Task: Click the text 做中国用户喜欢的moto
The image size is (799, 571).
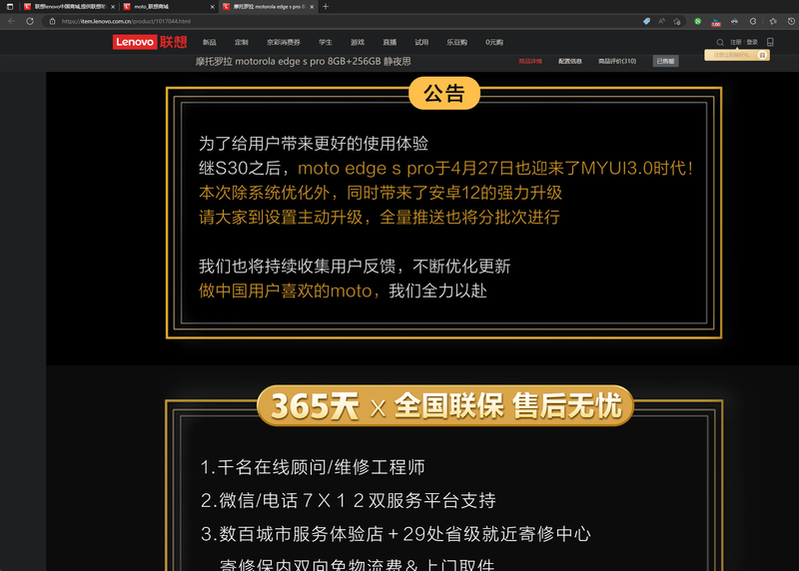Action: coord(285,291)
